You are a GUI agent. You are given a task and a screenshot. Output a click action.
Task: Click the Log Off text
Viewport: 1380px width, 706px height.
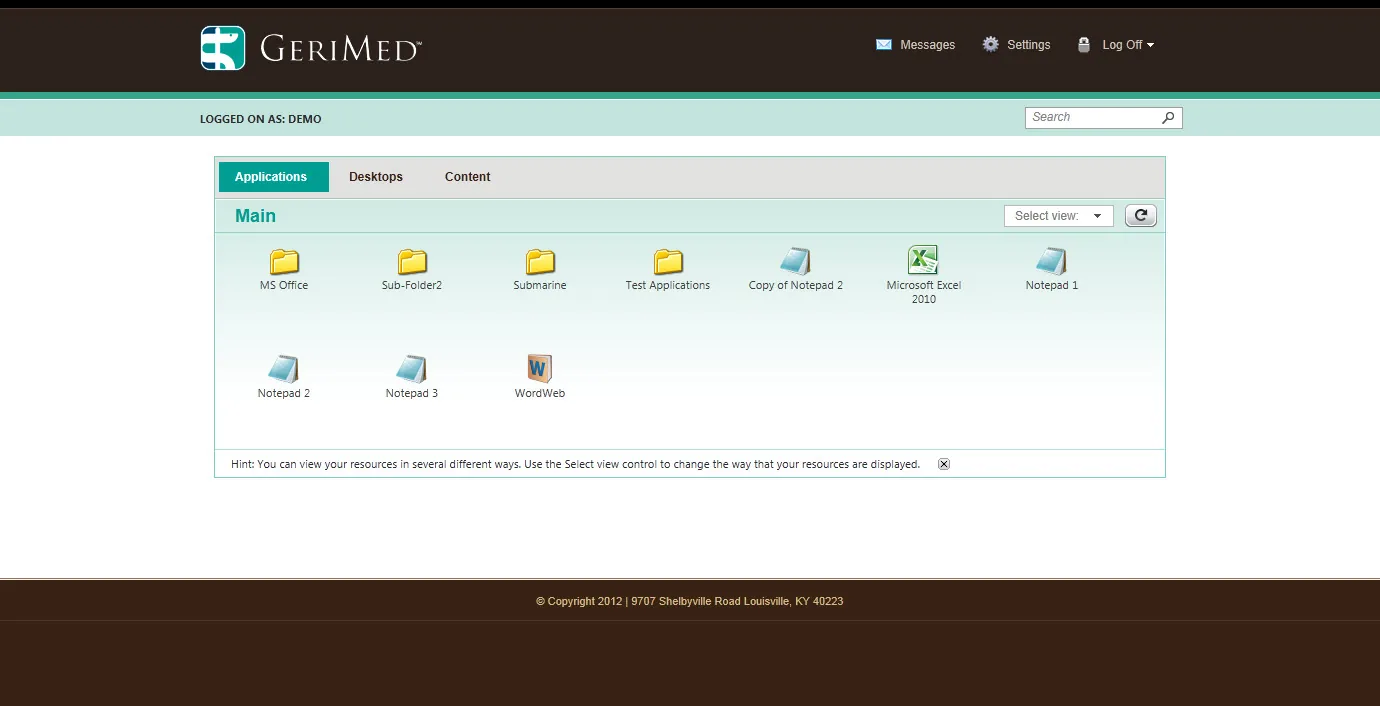pos(1122,45)
